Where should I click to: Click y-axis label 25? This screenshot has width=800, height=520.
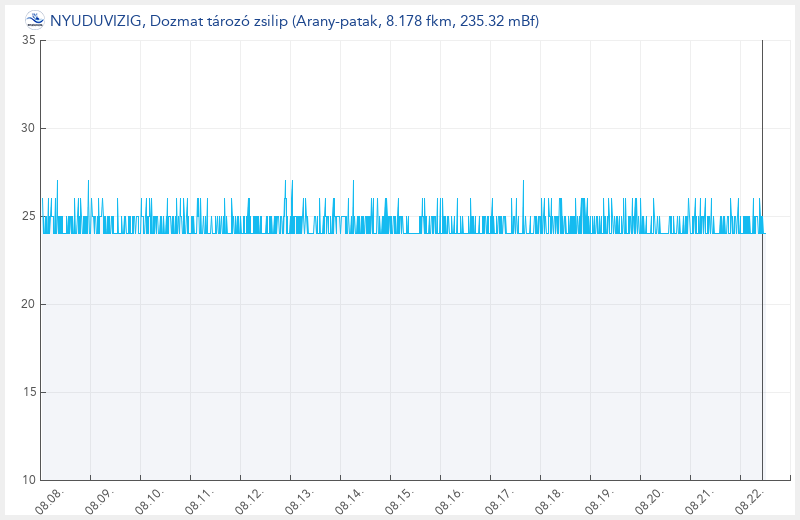29,216
